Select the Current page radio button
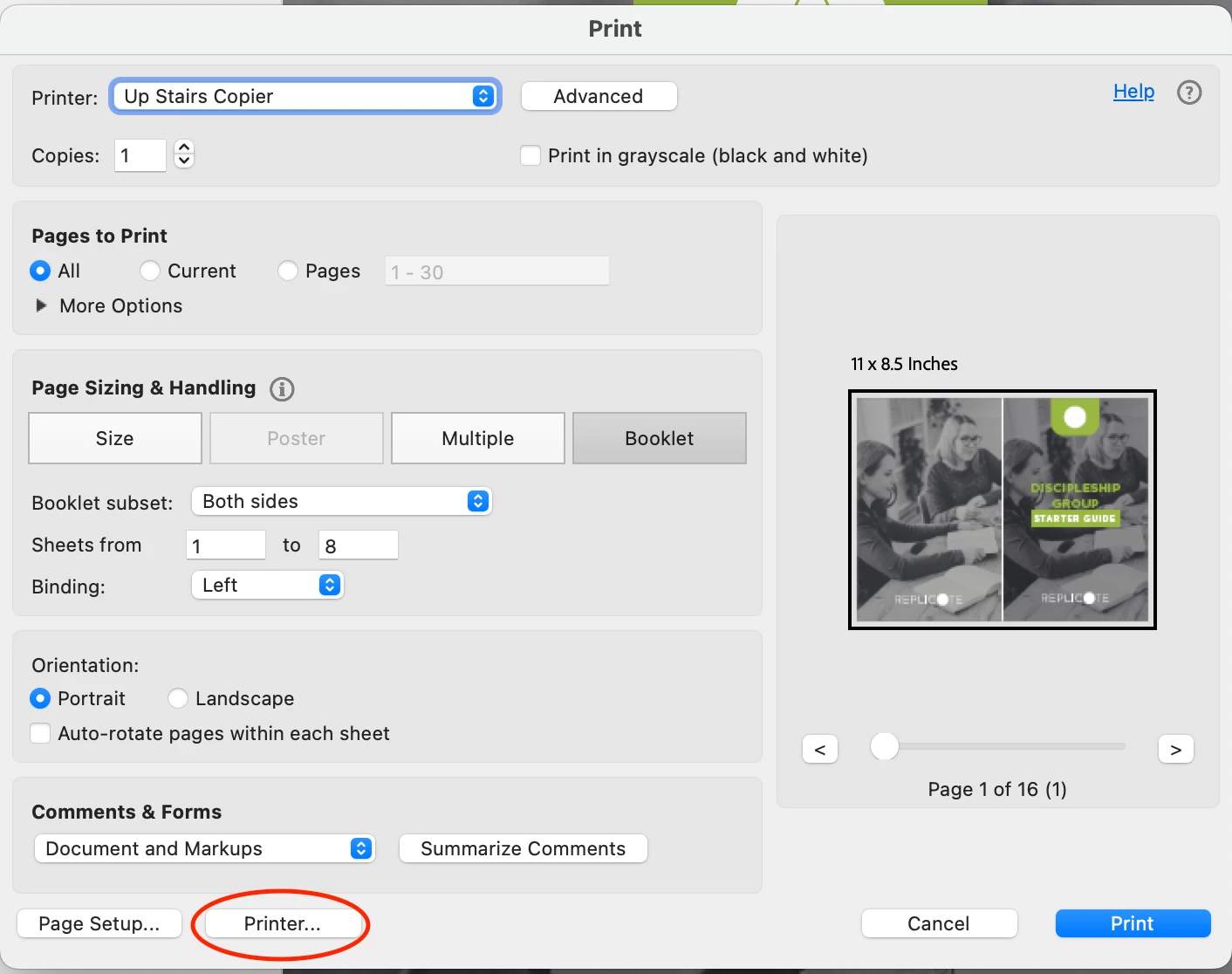The width and height of the screenshot is (1232, 974). pos(150,271)
